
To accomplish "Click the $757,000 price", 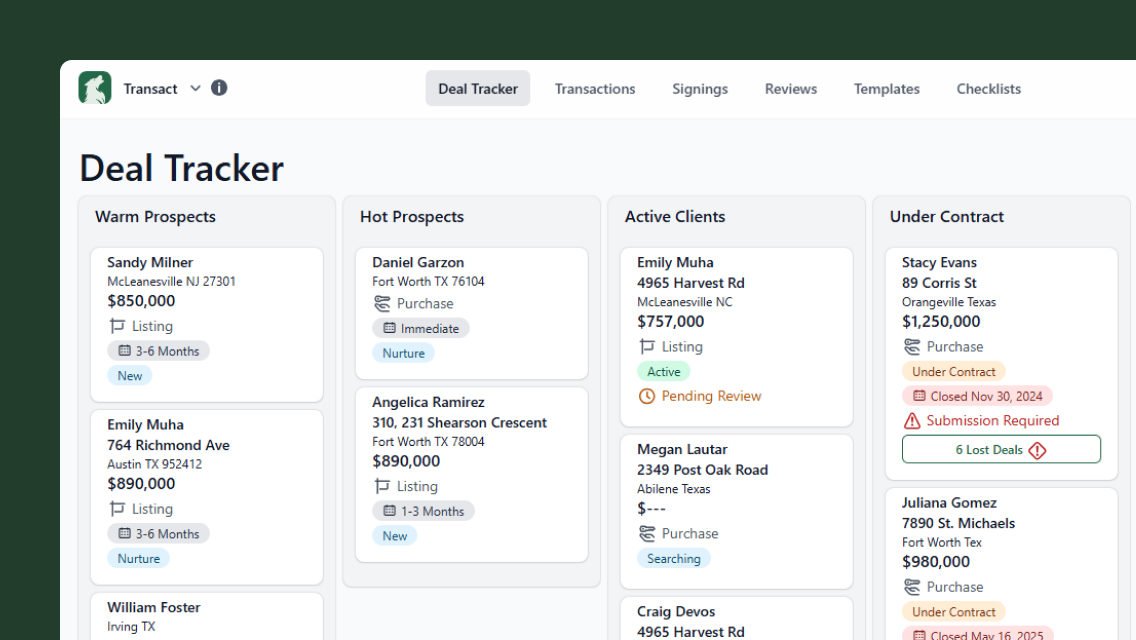I will pyautogui.click(x=670, y=321).
